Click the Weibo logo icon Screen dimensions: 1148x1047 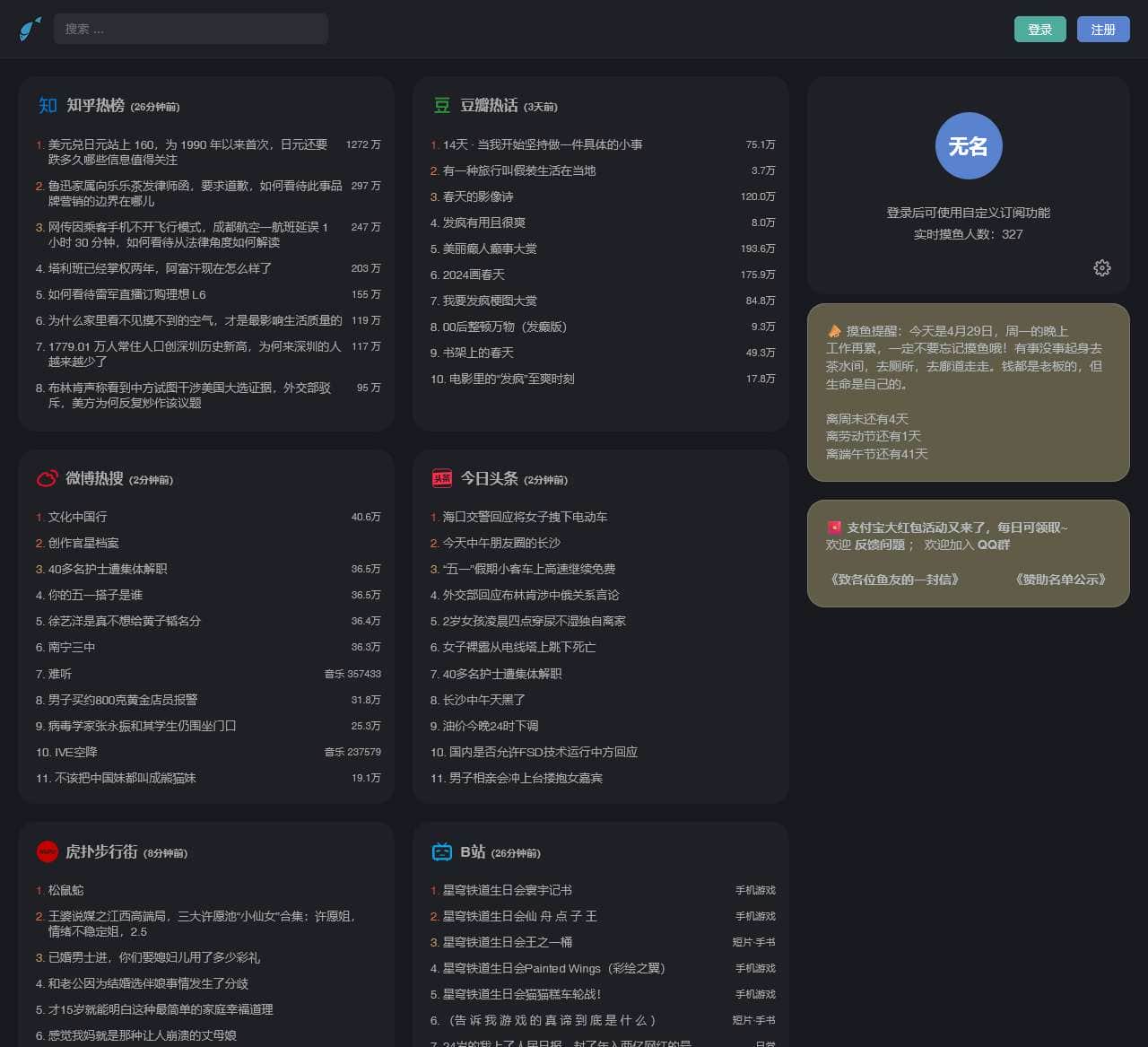coord(47,479)
